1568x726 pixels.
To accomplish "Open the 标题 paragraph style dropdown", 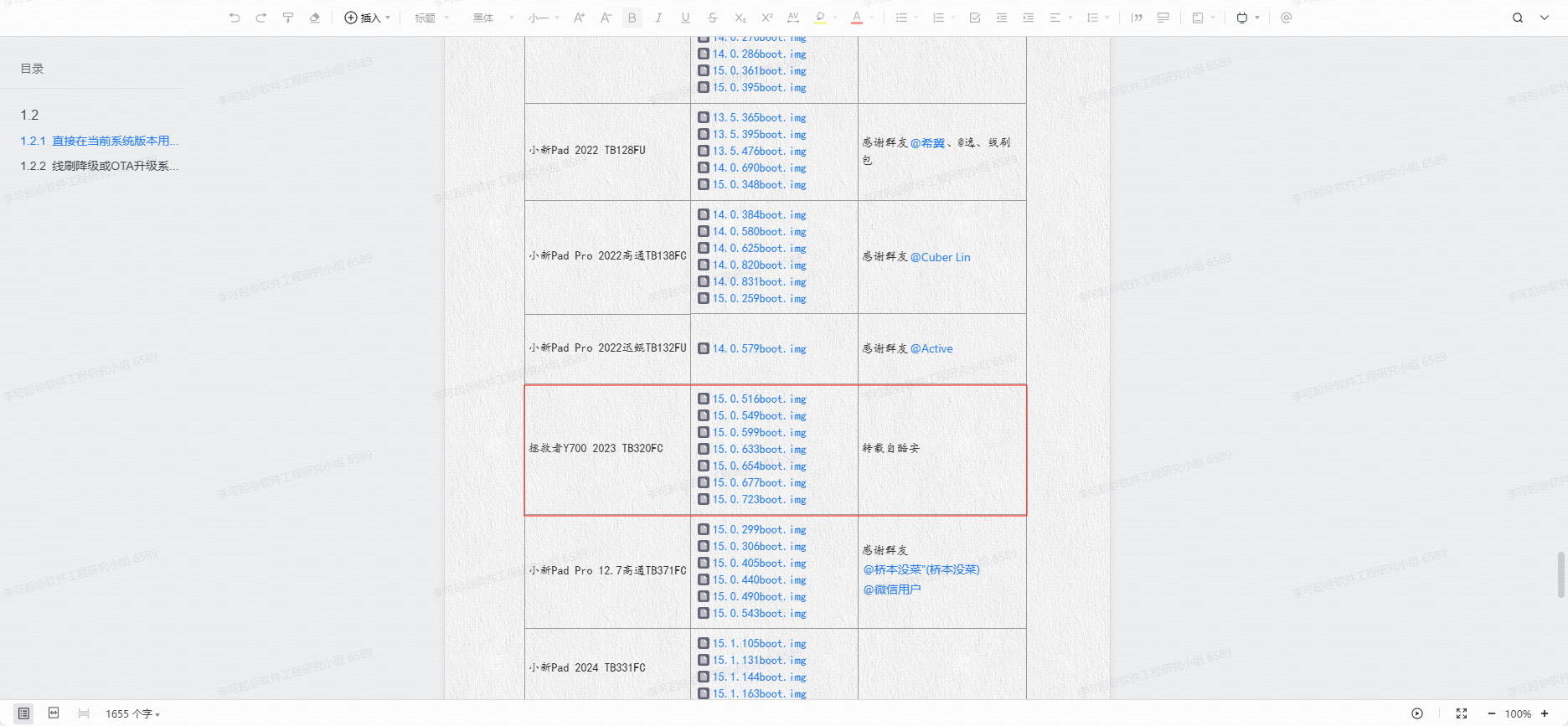I will pos(431,18).
